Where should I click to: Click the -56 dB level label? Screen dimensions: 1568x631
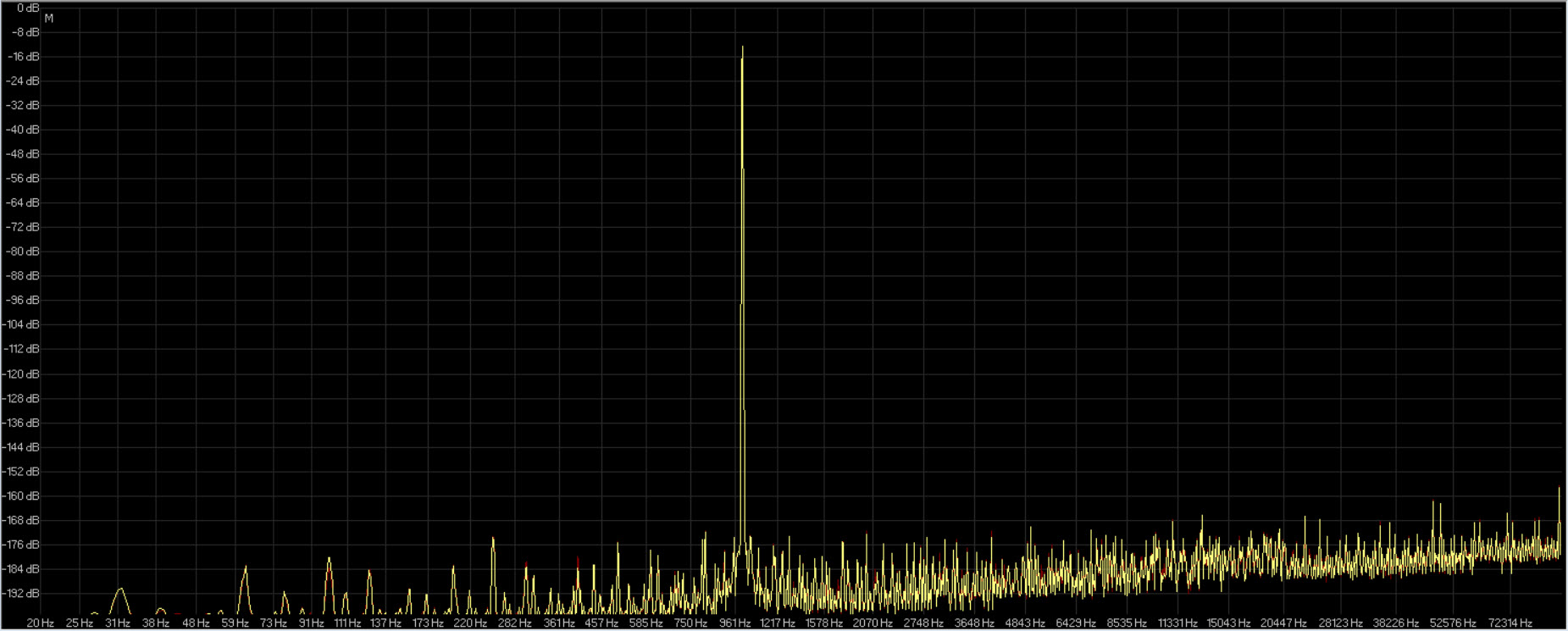click(23, 179)
